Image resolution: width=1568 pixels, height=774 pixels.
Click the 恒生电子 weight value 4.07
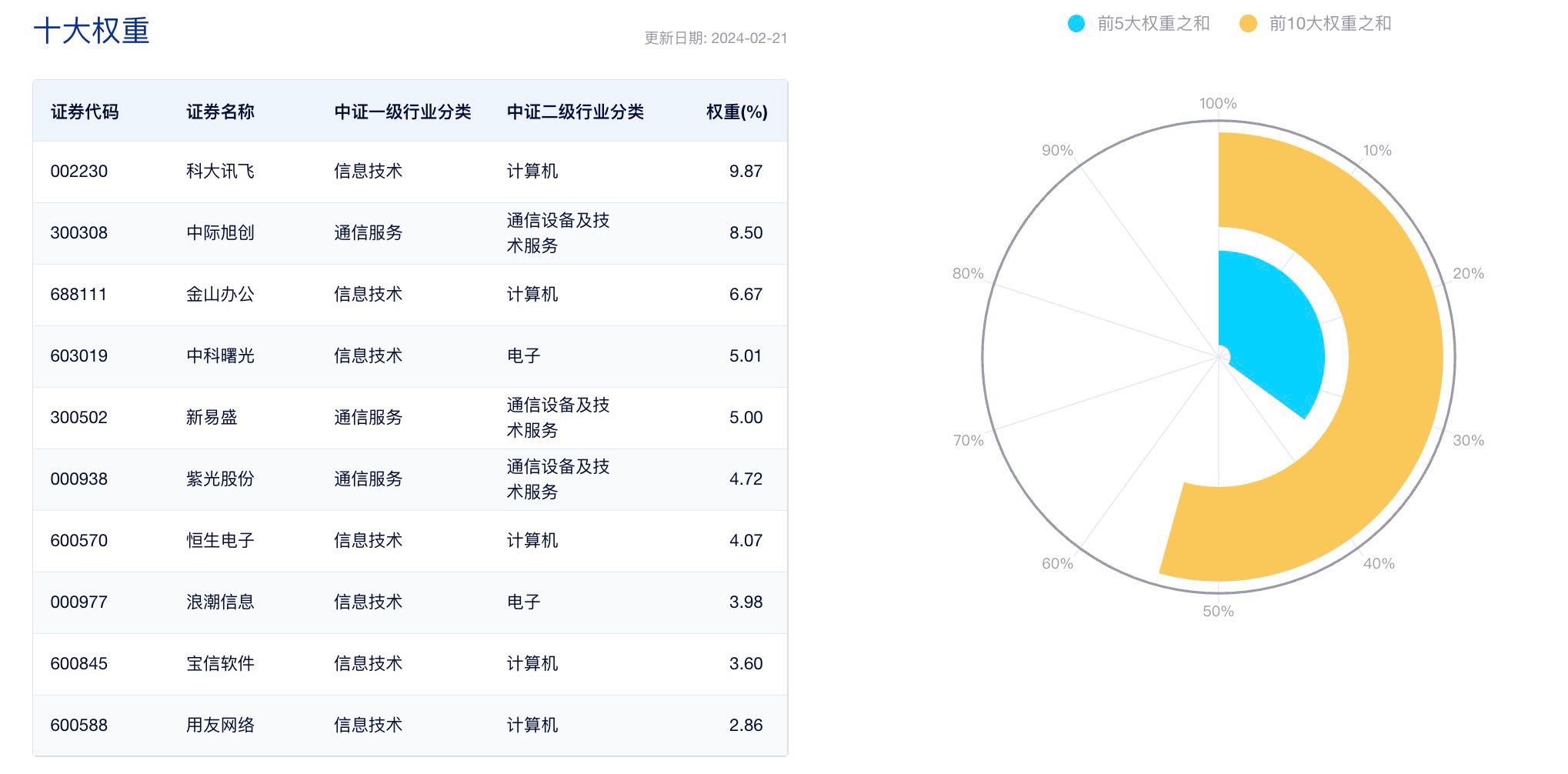point(746,540)
